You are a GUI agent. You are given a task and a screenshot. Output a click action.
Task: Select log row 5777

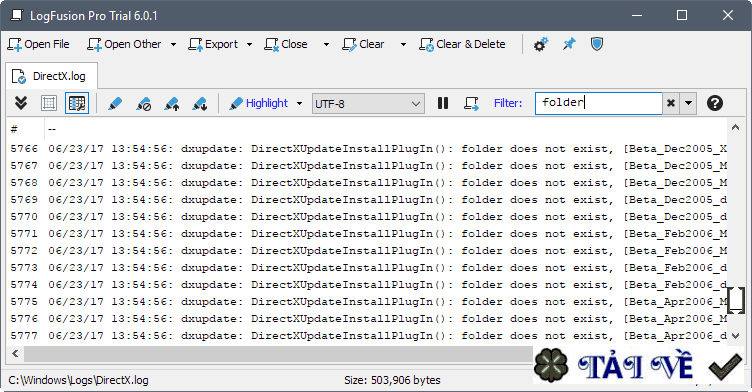pos(368,336)
